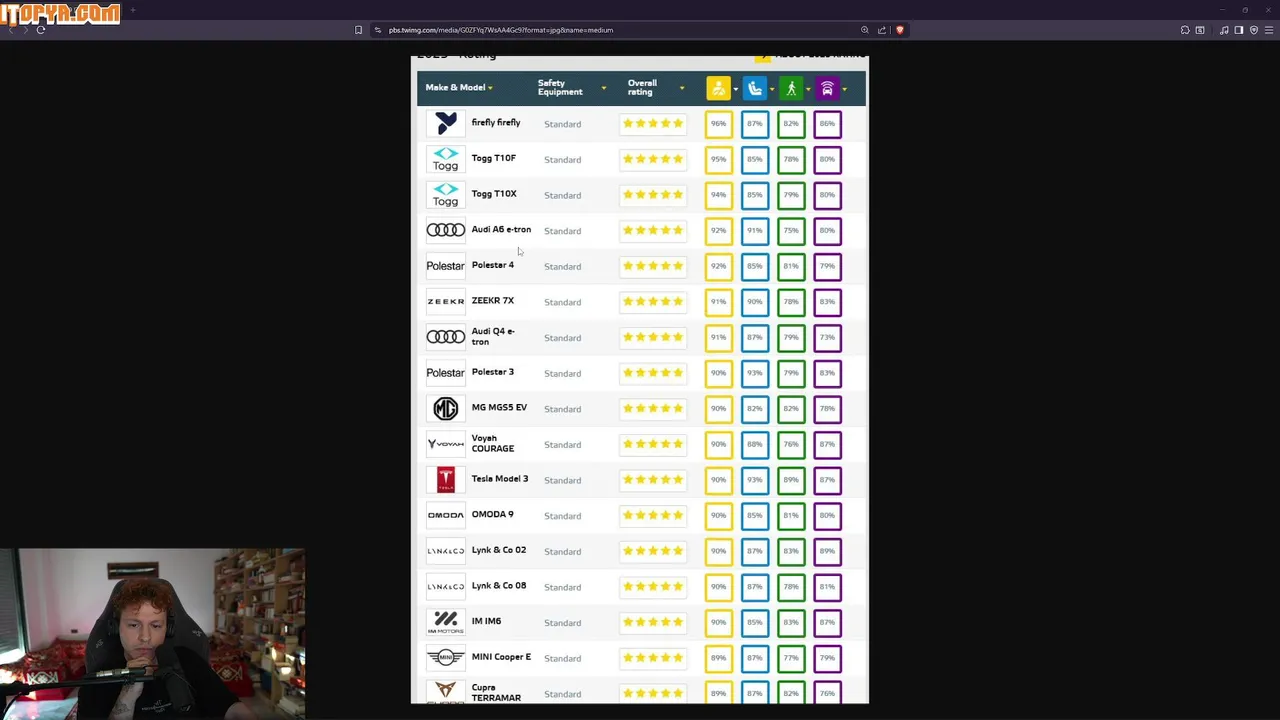
Task: Select the Lynk & Co 02 model name
Action: [498, 550]
